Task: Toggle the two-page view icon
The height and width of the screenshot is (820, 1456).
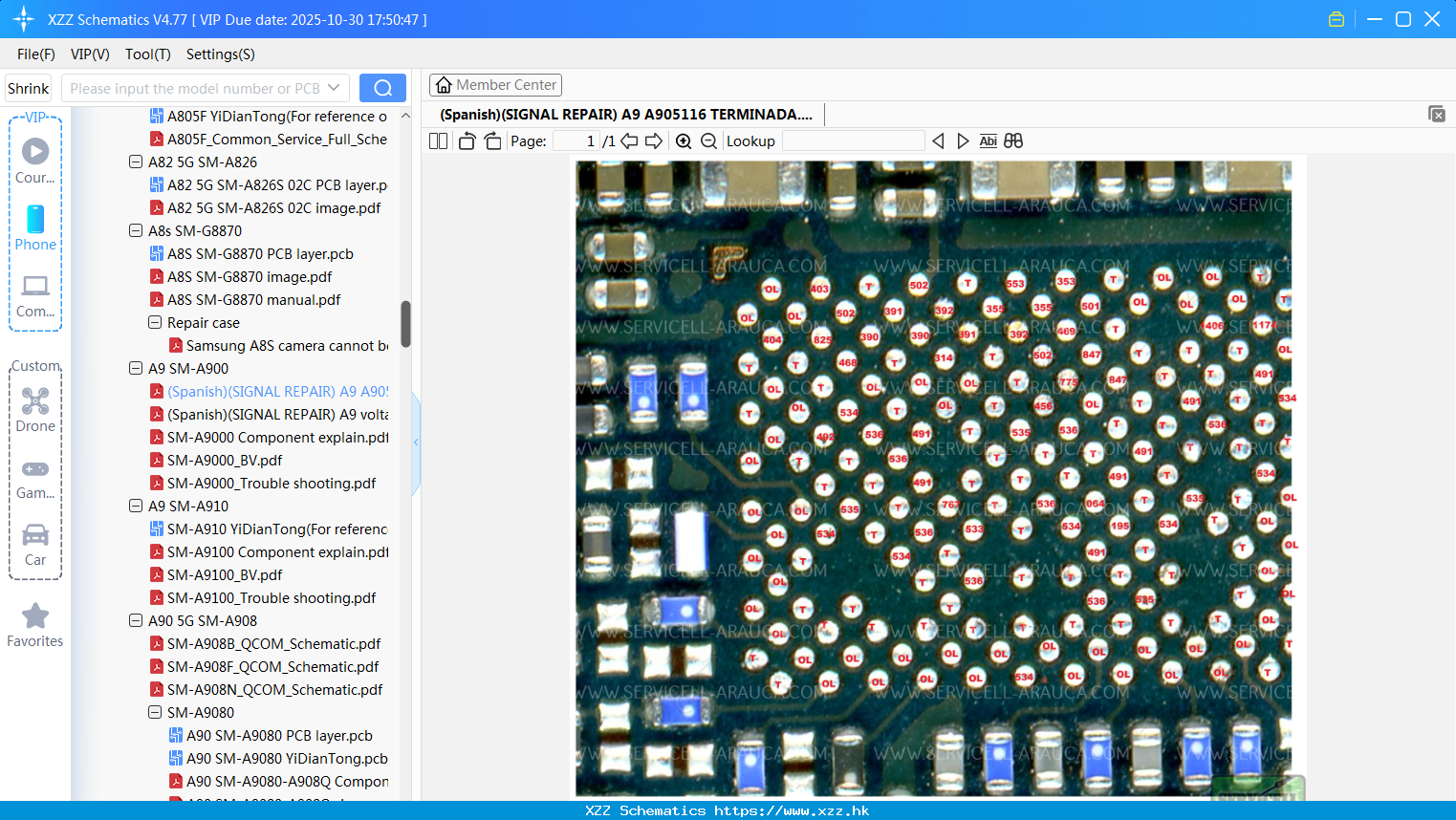Action: (439, 141)
